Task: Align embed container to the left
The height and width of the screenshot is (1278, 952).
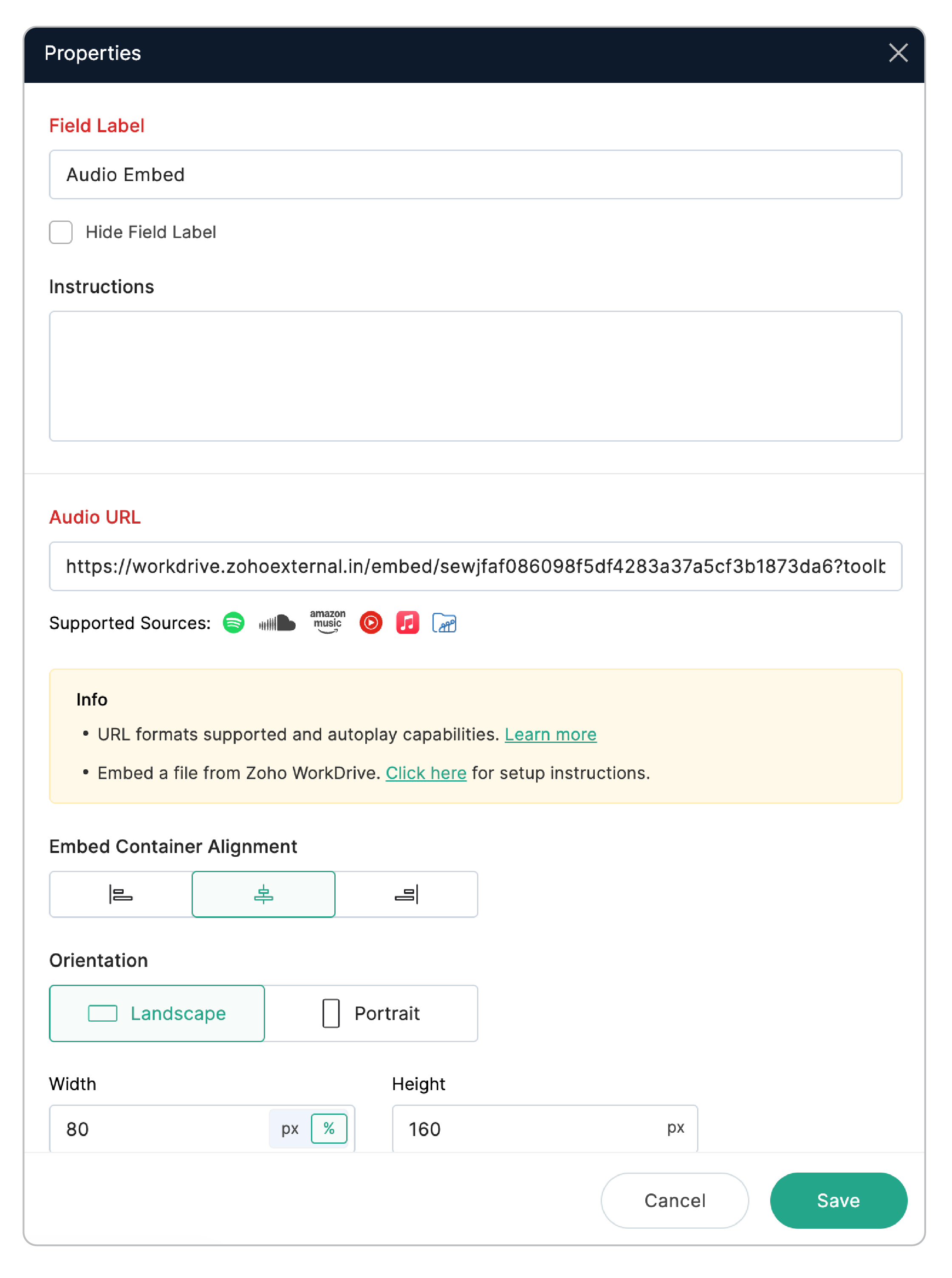Action: (x=121, y=894)
